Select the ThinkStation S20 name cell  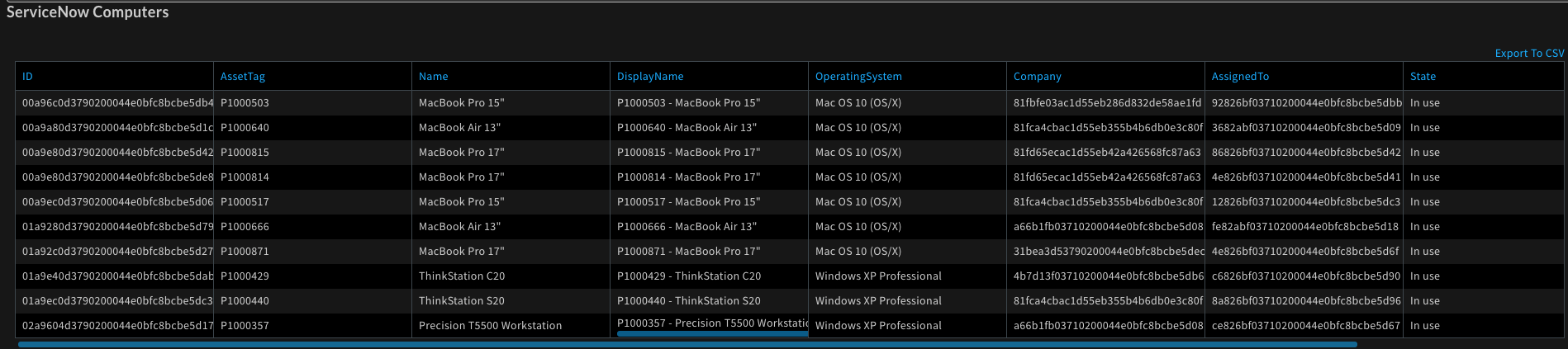(461, 301)
